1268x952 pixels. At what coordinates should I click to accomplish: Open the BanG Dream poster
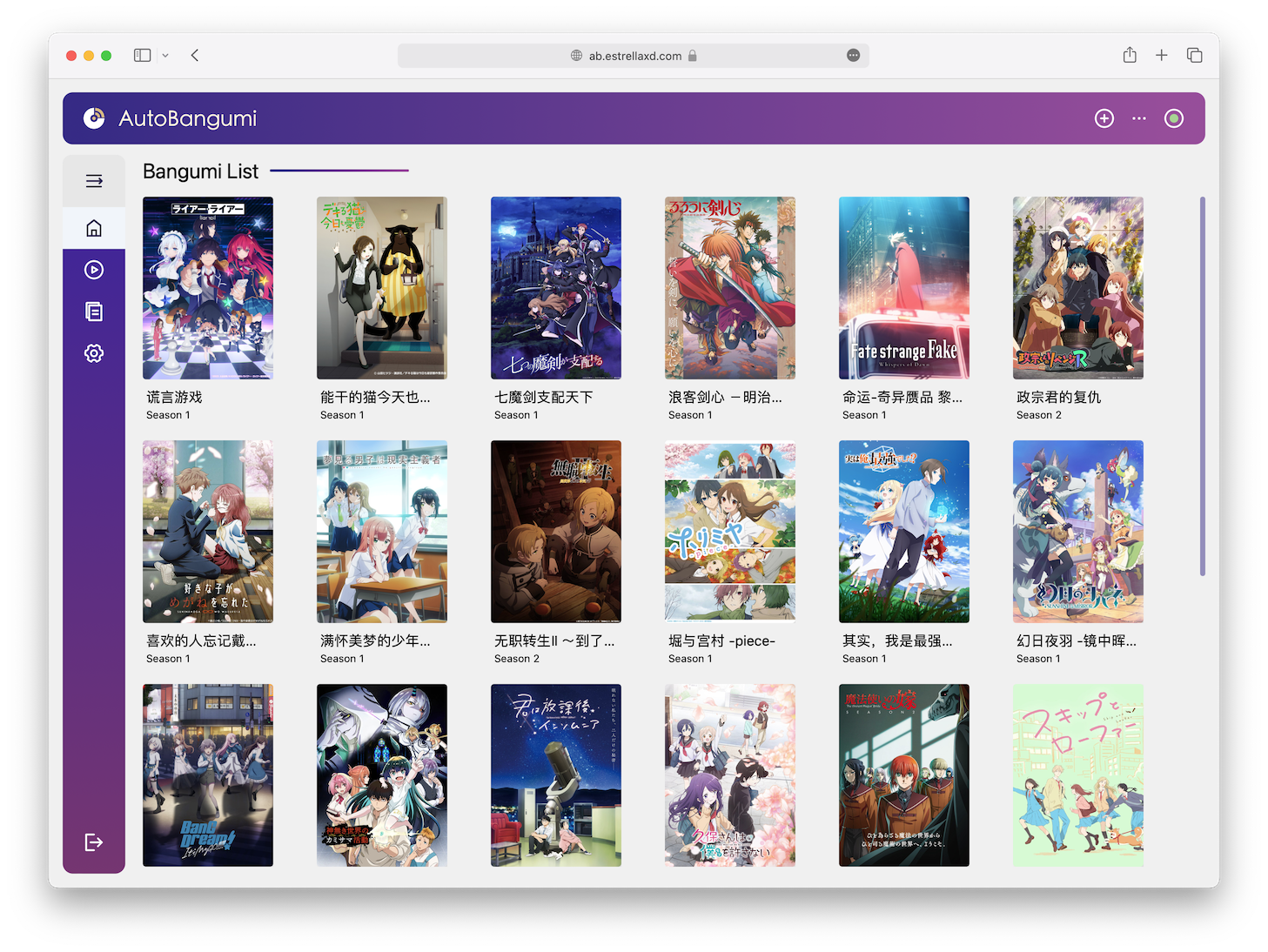tap(208, 775)
